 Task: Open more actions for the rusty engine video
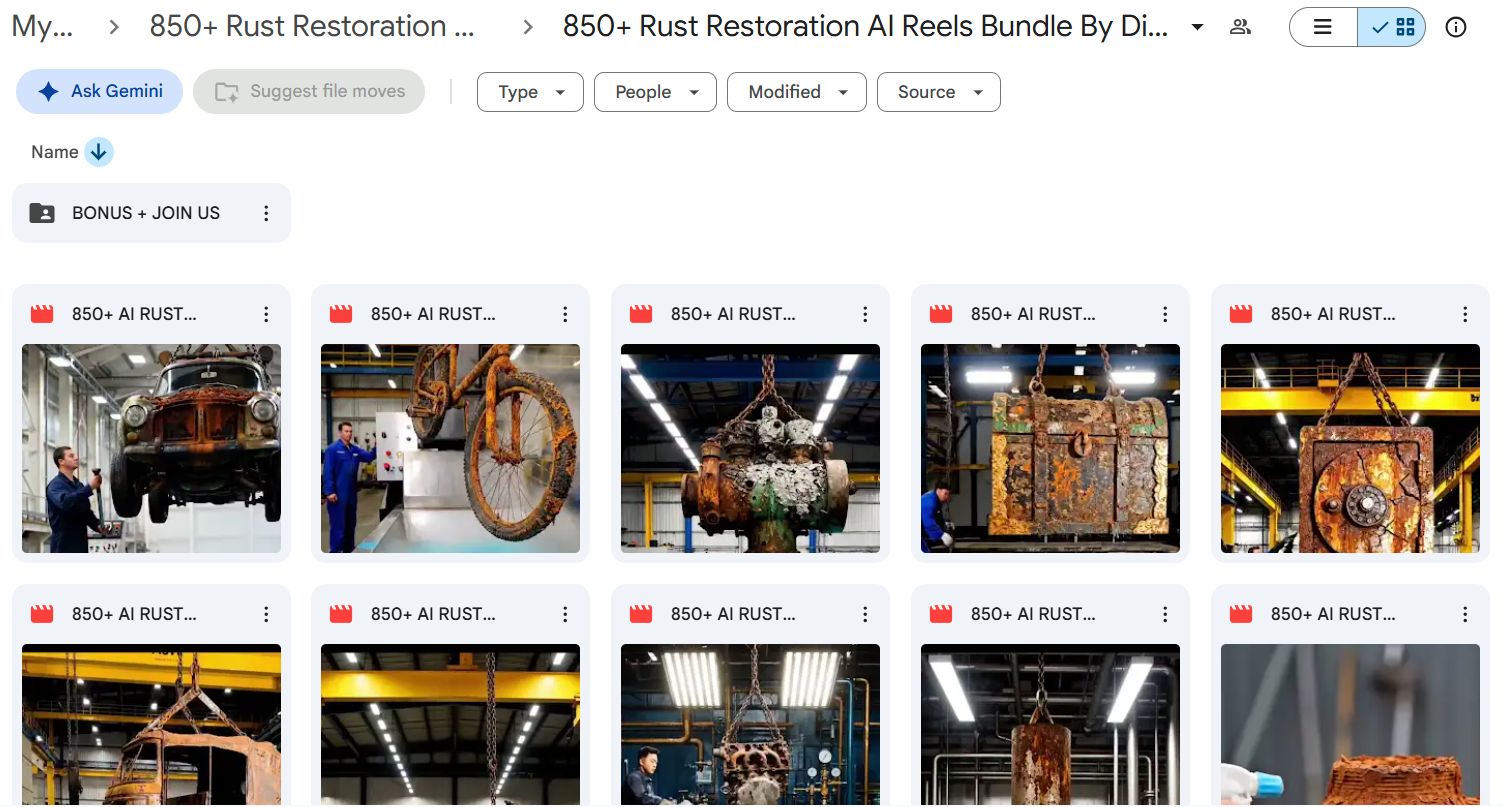[865, 314]
